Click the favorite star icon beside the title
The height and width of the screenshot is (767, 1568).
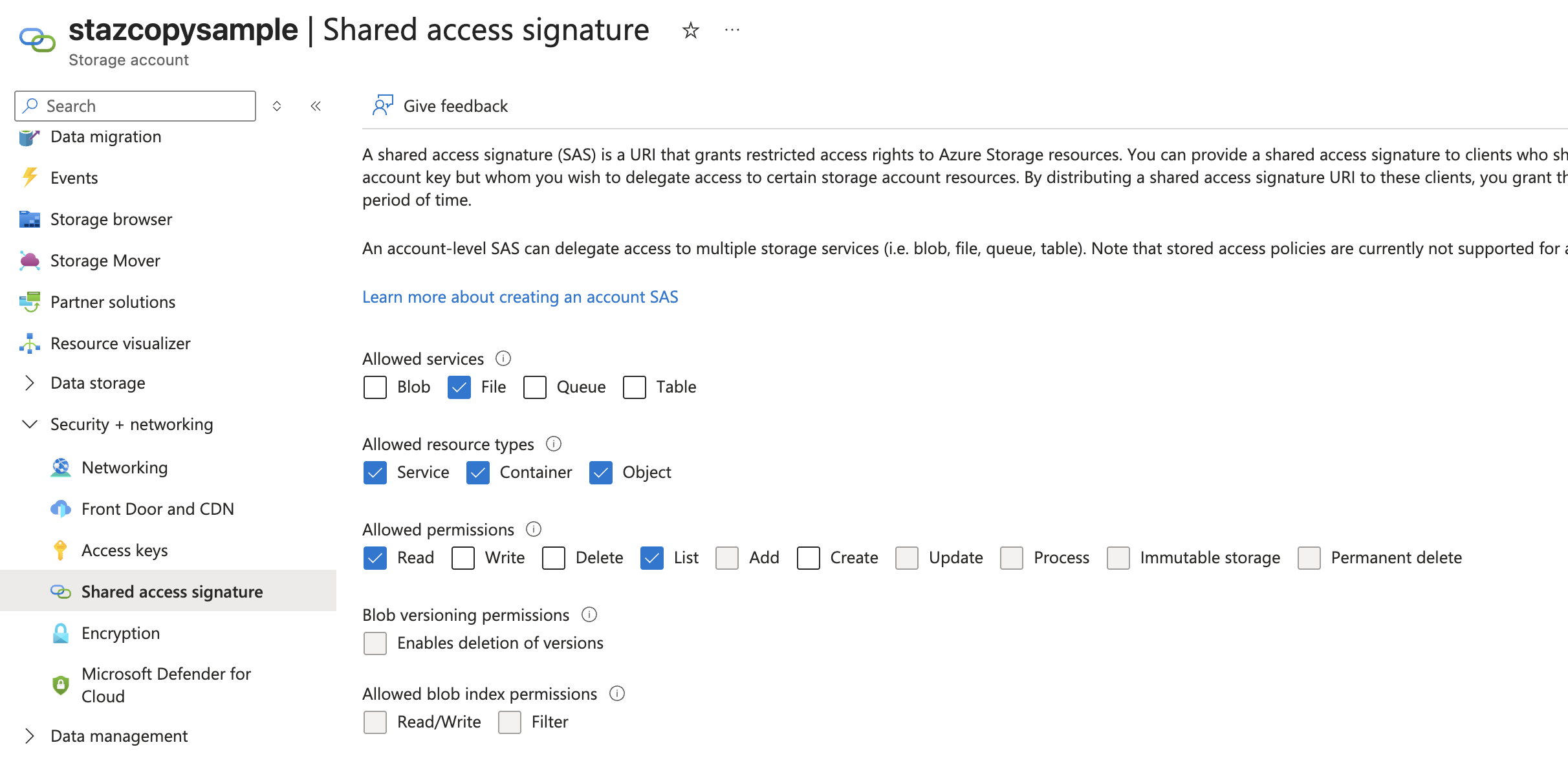coord(691,30)
